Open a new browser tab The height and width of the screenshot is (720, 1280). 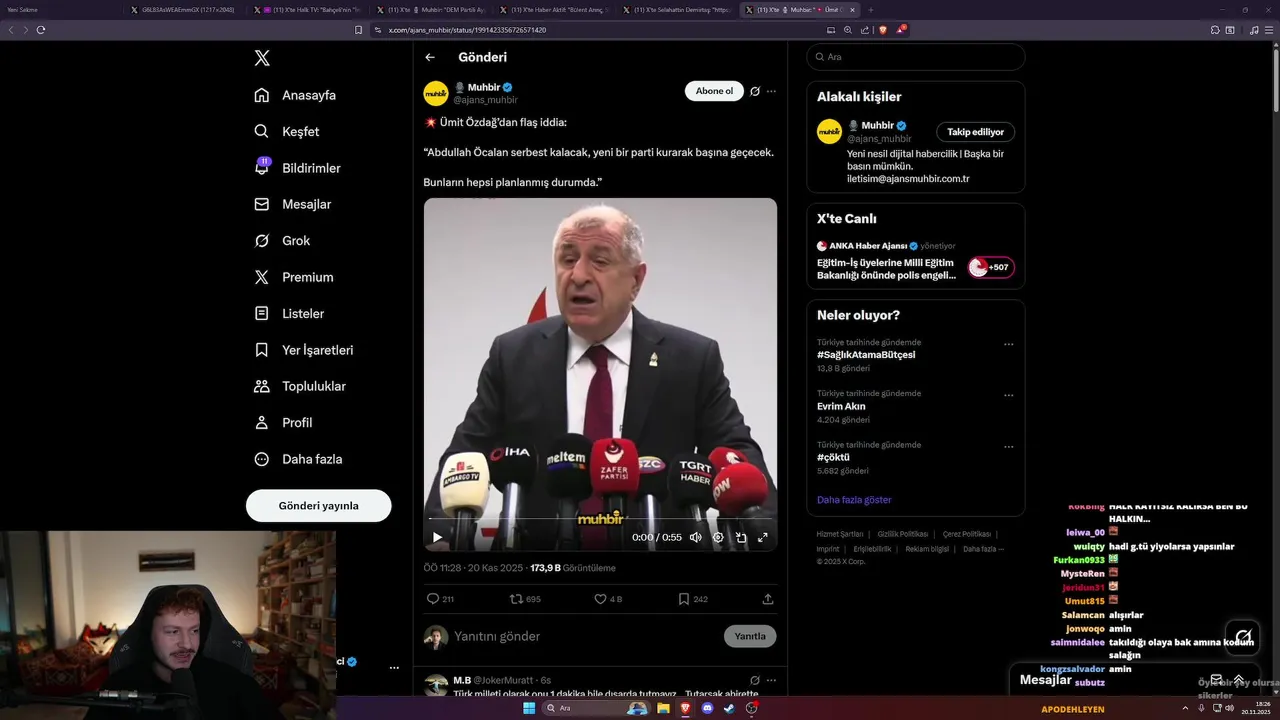[x=870, y=10]
